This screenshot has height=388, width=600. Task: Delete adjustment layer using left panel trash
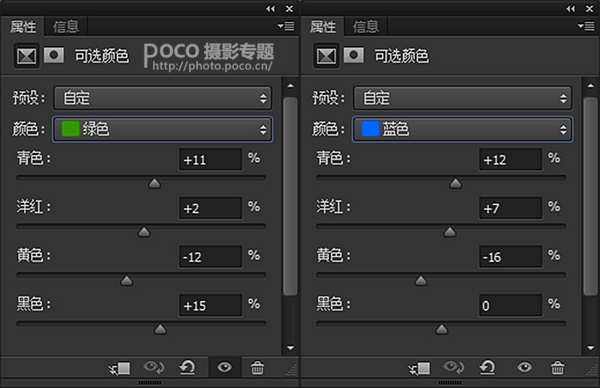[x=257, y=368]
